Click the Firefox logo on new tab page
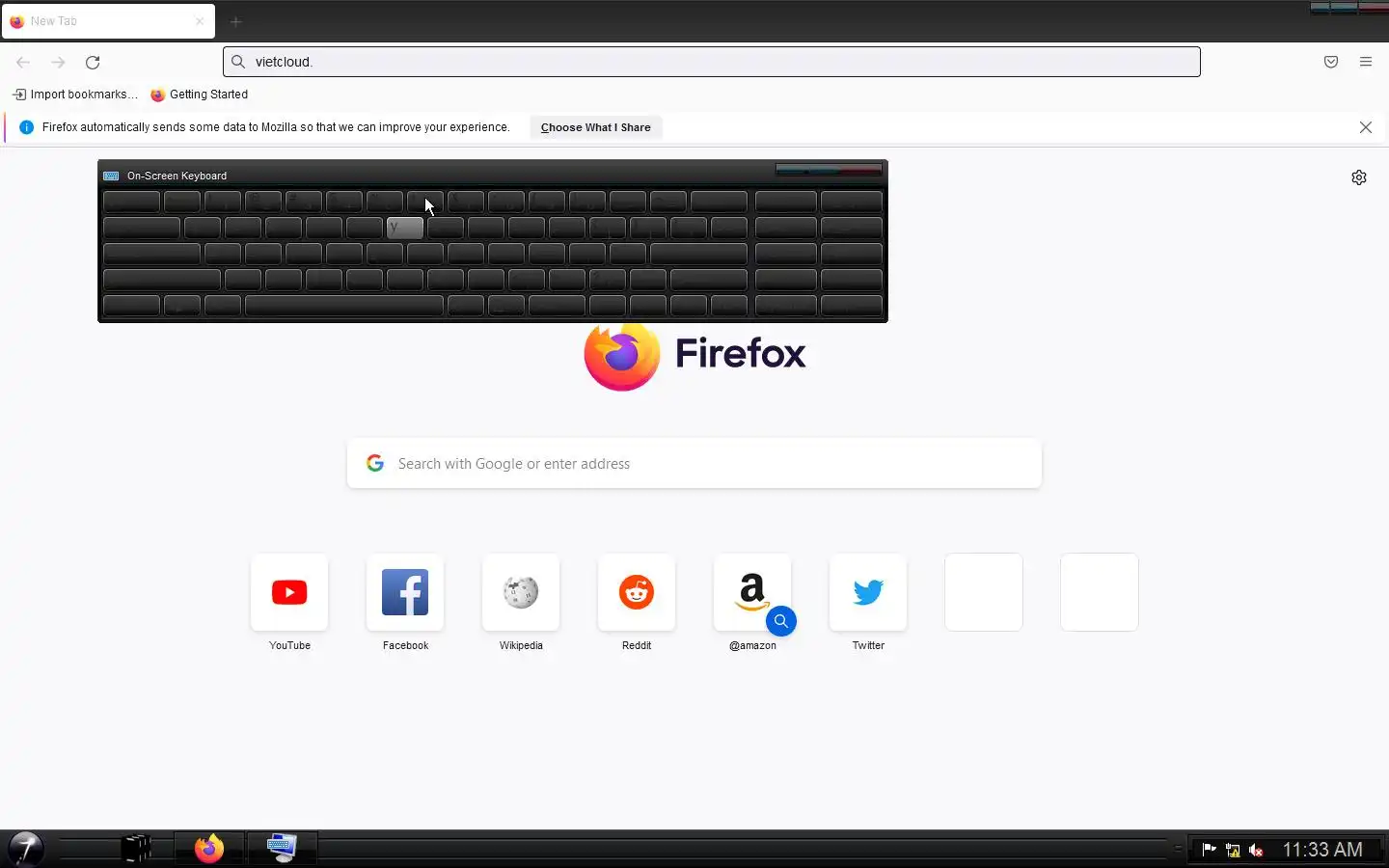Screen dimensions: 1389x868 (x=622, y=355)
